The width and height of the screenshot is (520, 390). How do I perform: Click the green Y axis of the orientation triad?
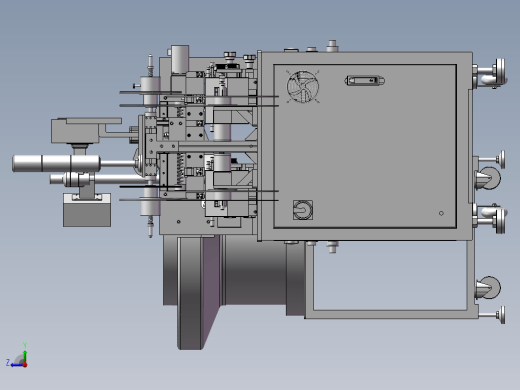pos(25,354)
